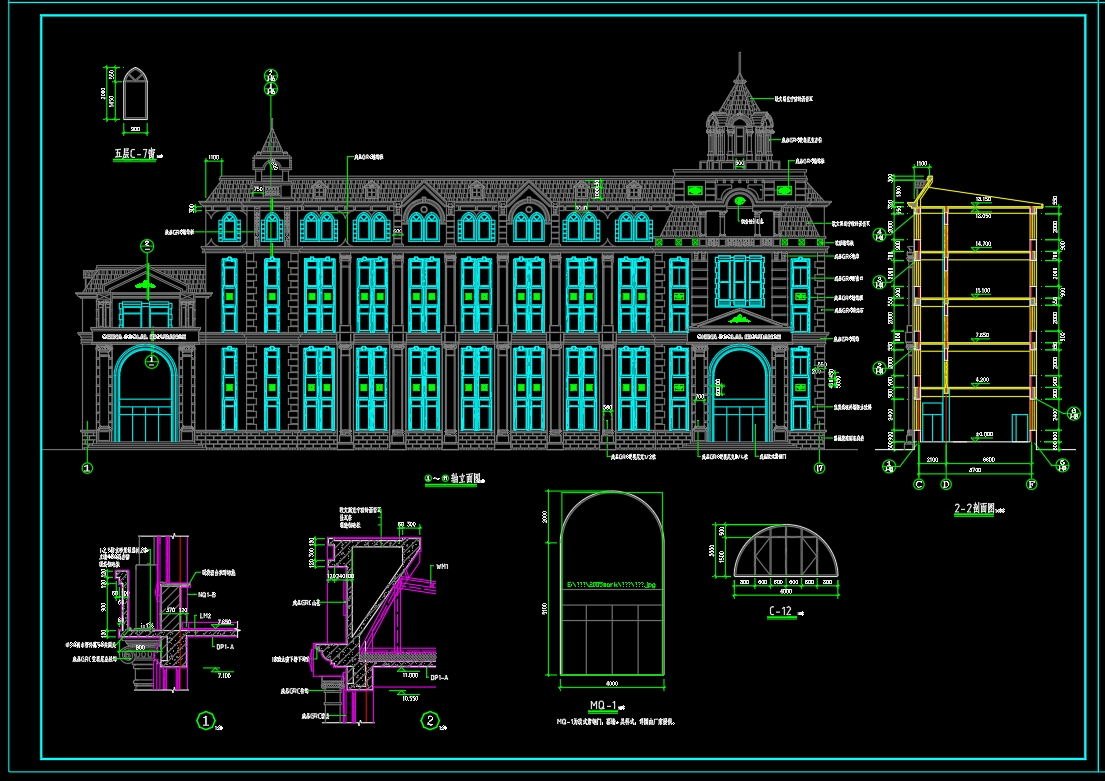Viewport: 1105px width, 781px height.
Task: Click the detail marker 1 circle below left detail
Action: [x=206, y=720]
